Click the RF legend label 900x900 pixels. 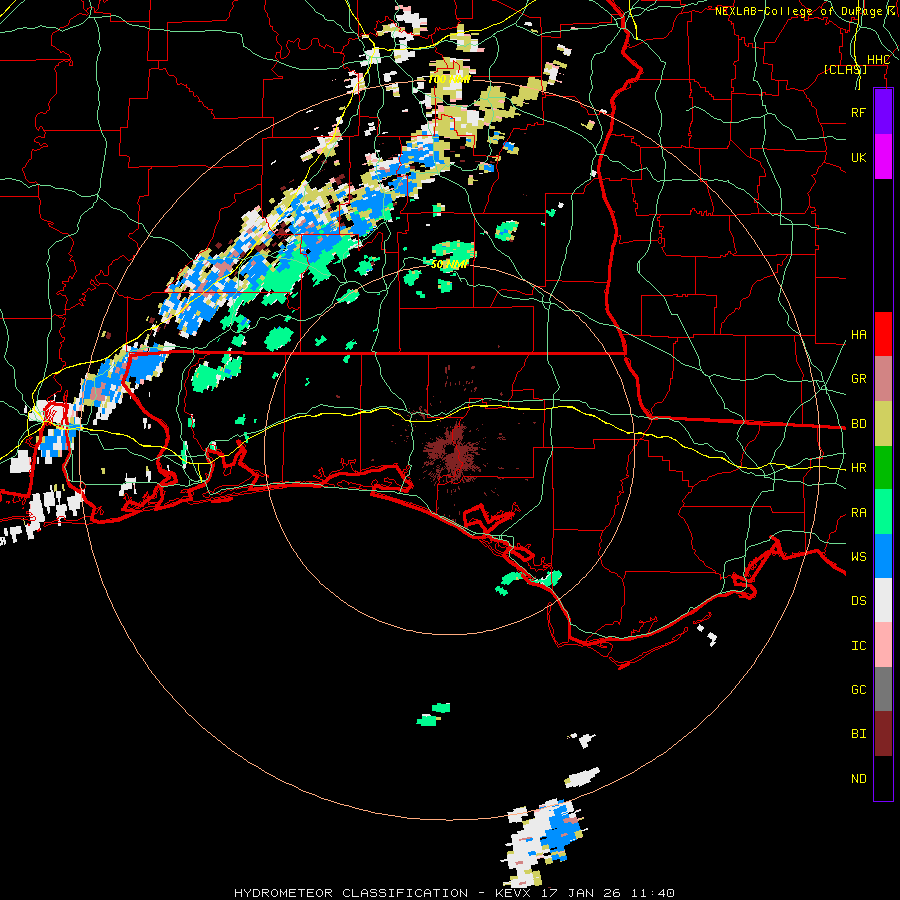click(x=858, y=112)
